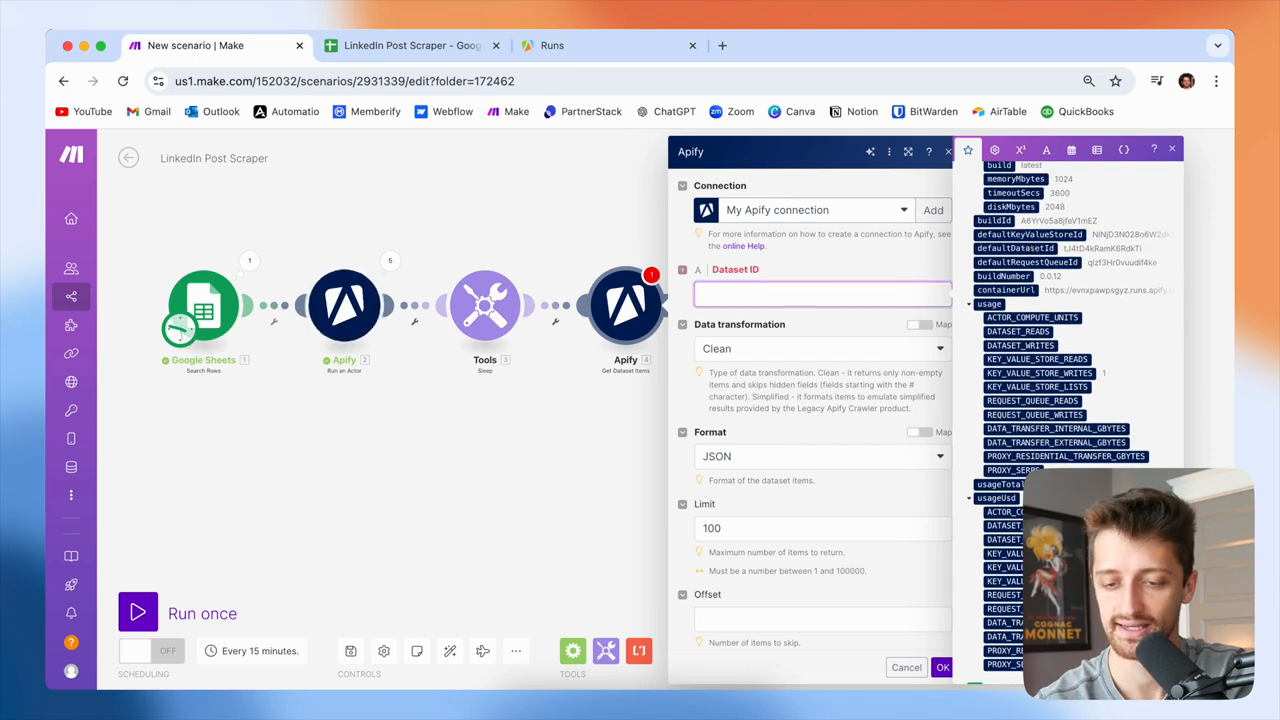Open the purple Tools wrench icon

click(606, 651)
